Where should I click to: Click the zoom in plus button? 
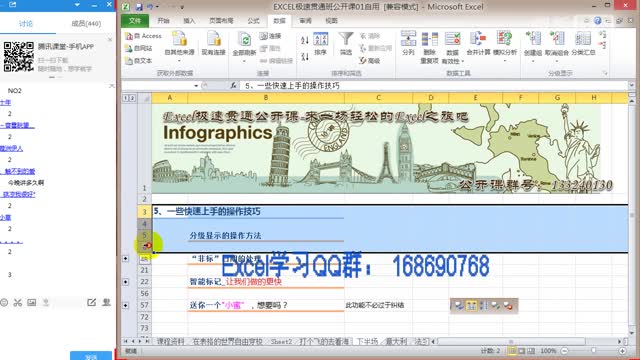point(622,351)
